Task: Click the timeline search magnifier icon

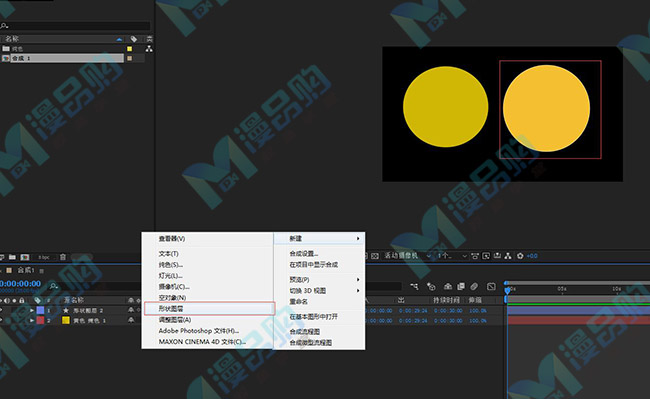Action: pyautogui.click(x=53, y=286)
